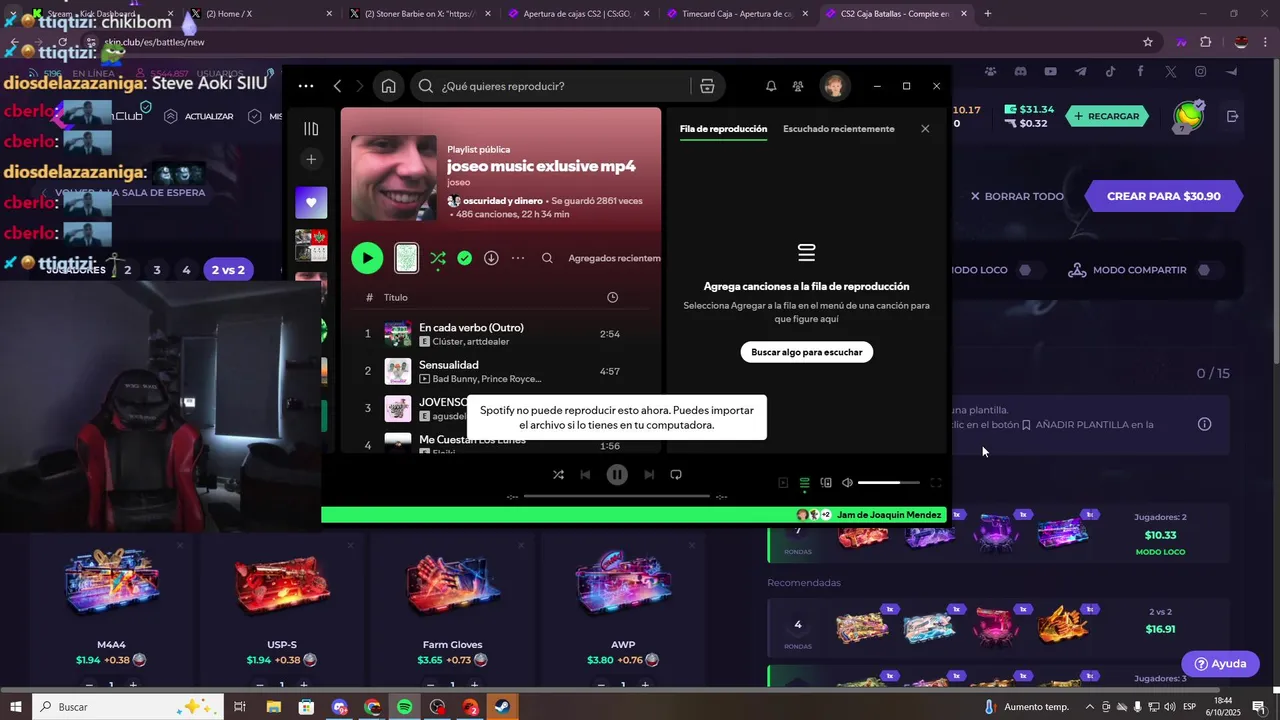Open Steam from the Windows taskbar
The height and width of the screenshot is (720, 1280).
tap(503, 707)
